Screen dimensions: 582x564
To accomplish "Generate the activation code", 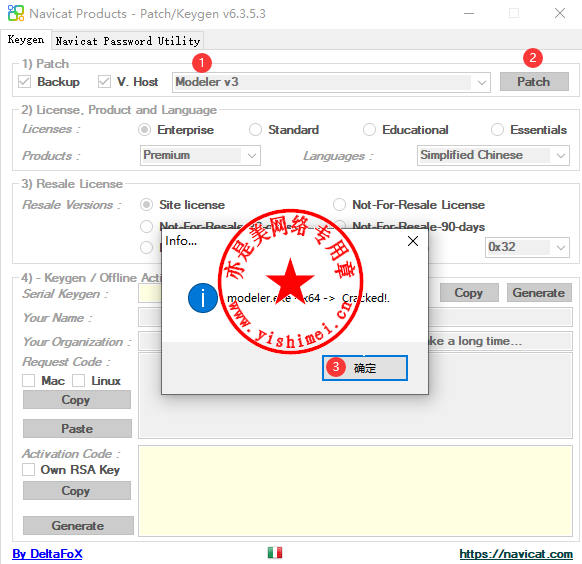I will click(78, 525).
